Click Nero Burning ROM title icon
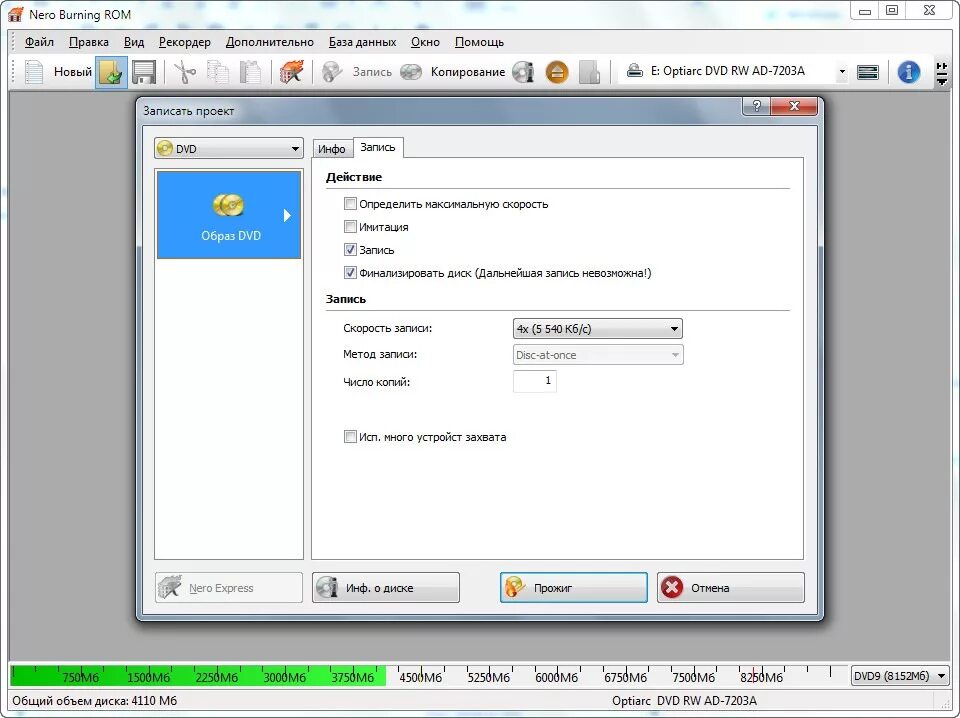This screenshot has height=718, width=960. [x=15, y=14]
